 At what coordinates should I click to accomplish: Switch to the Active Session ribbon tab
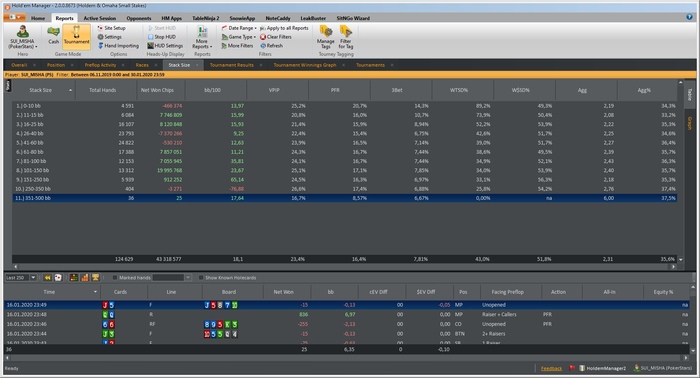point(100,18)
